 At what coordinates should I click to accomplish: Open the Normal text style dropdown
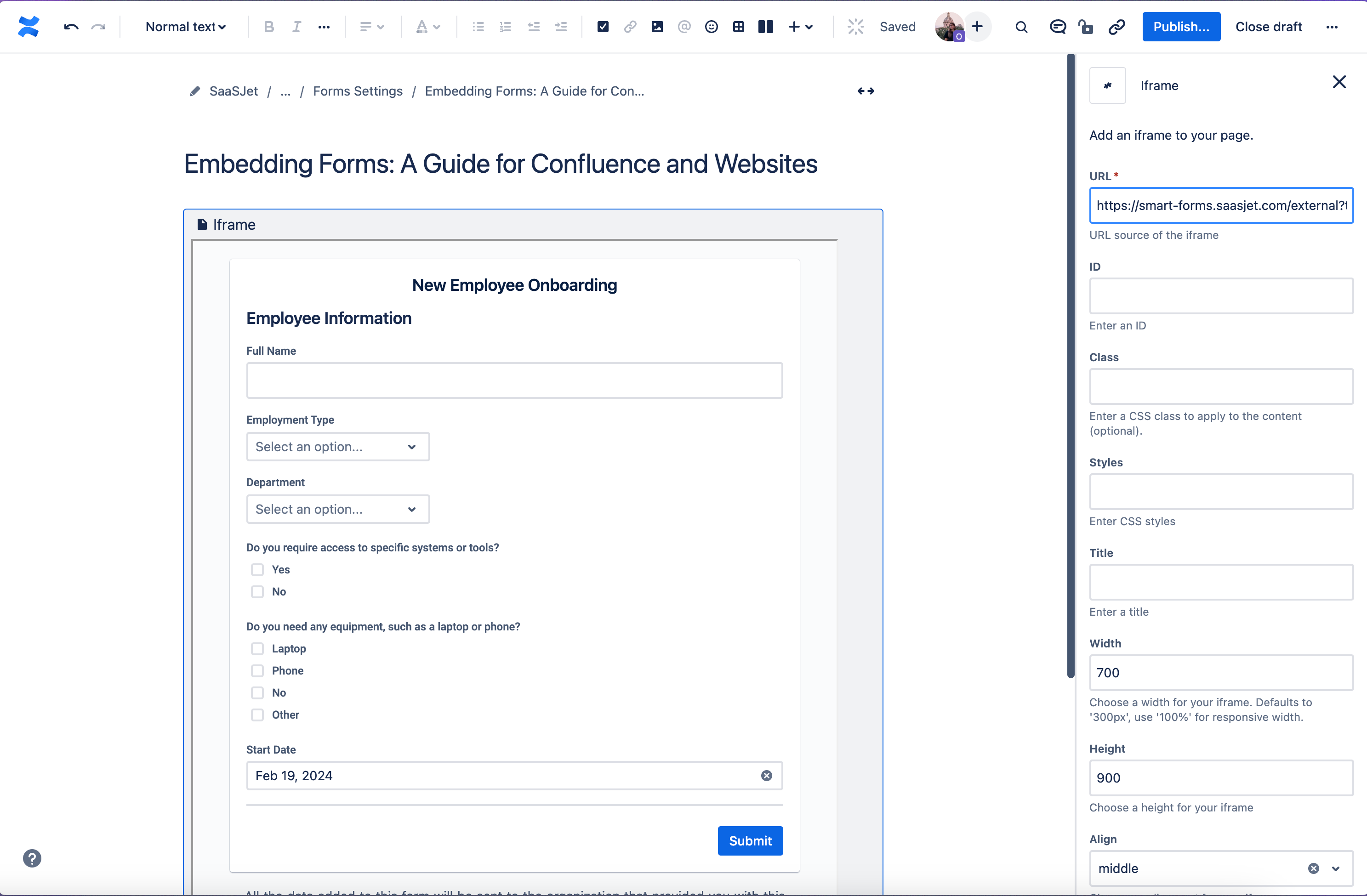(185, 26)
